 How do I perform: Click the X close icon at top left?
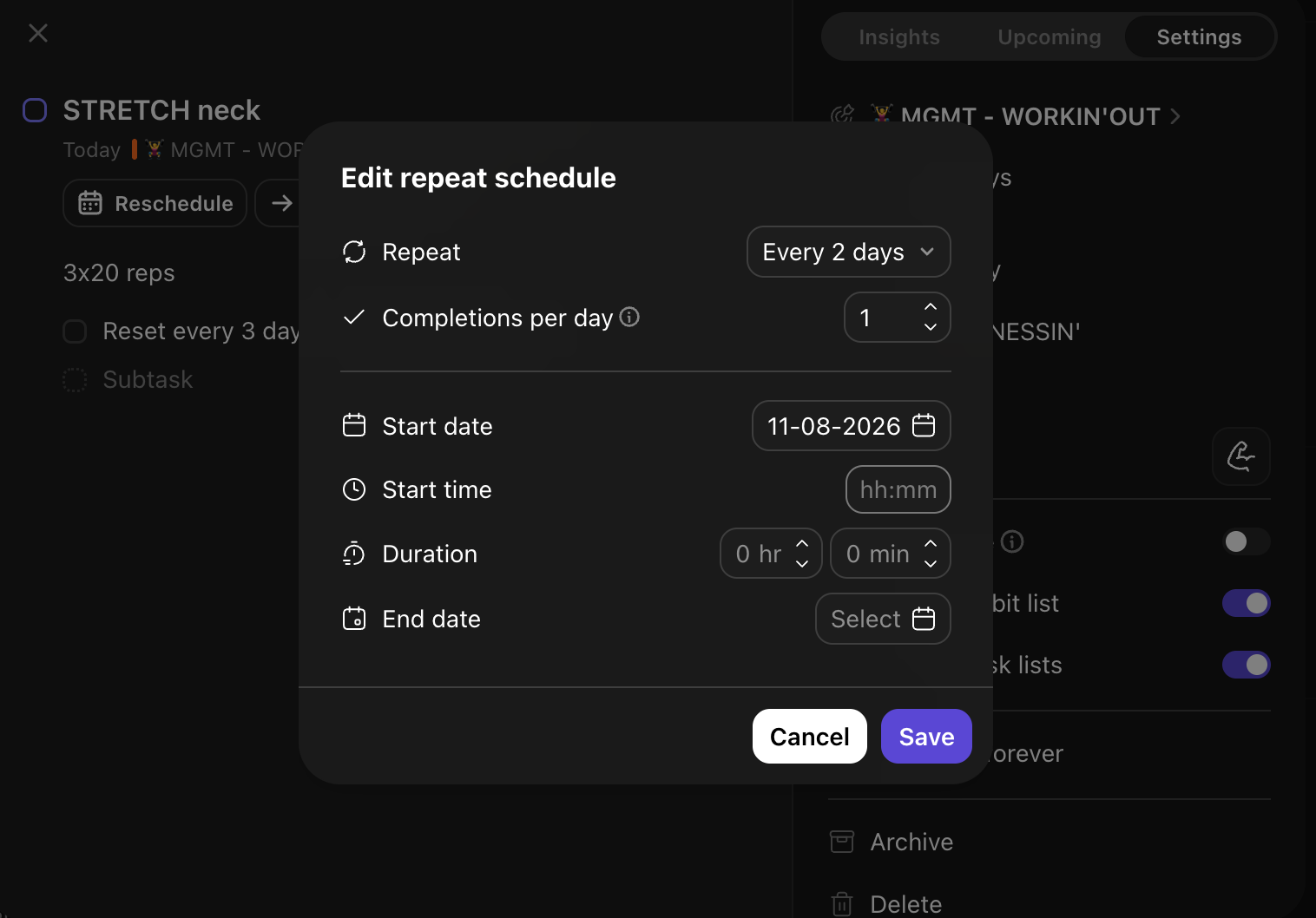(x=38, y=33)
